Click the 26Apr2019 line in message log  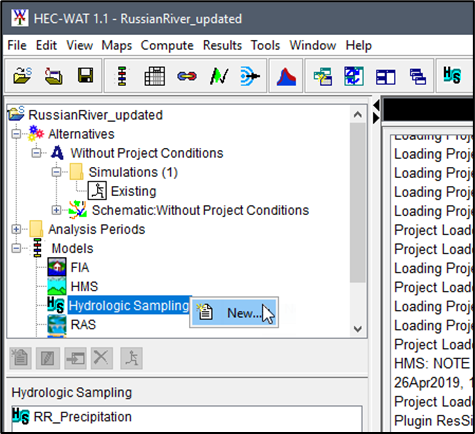click(433, 382)
